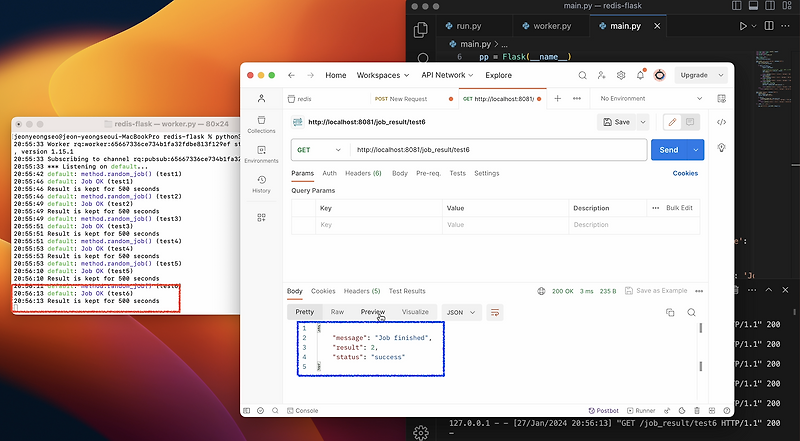Open Postman settings gear icon
Image resolution: width=800 pixels, height=441 pixels.
621,75
